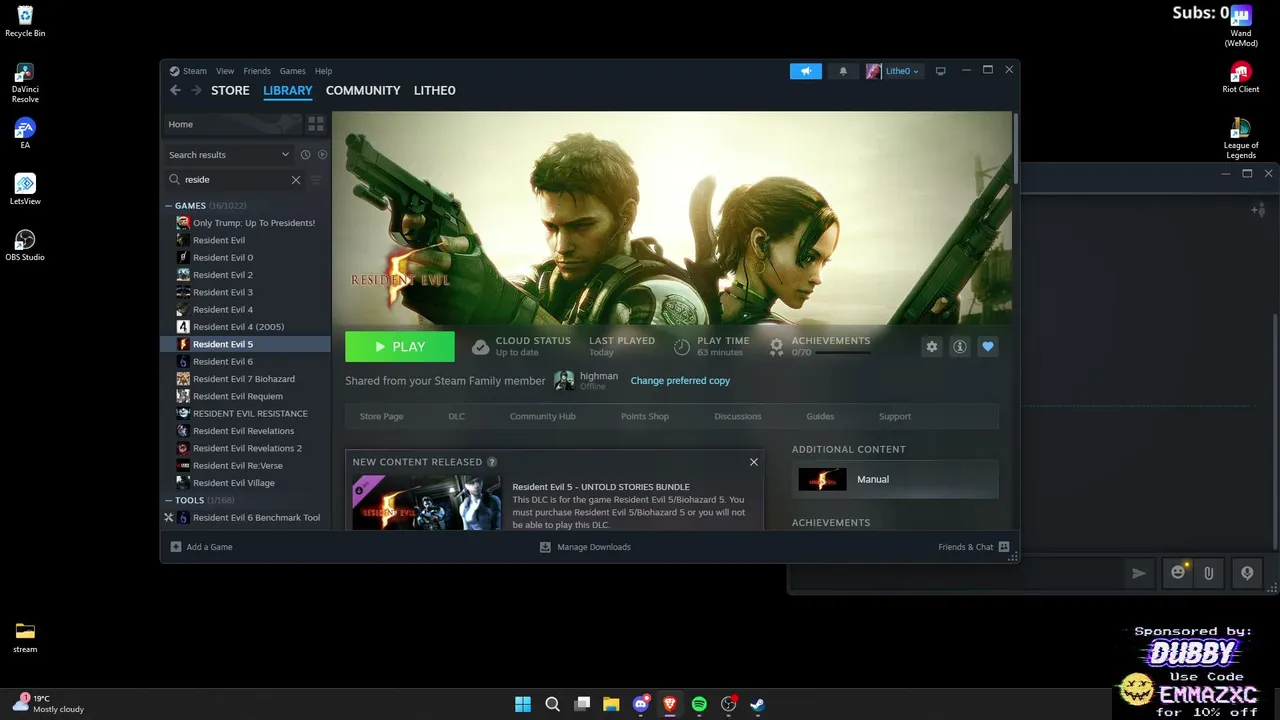Open the View menu
Image resolution: width=1280 pixels, height=720 pixels.
point(225,71)
